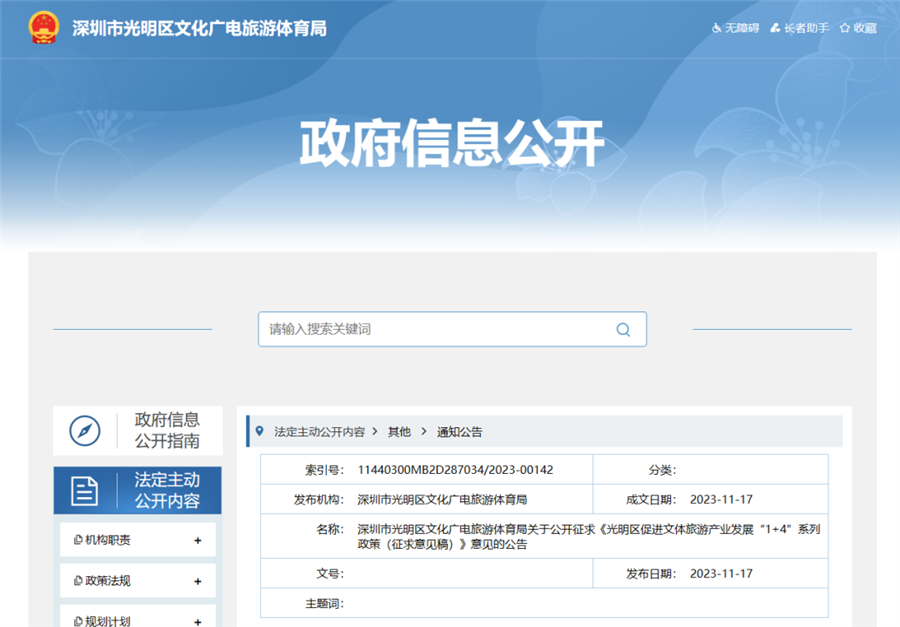900x627 pixels.
Task: Open the 无障碍 accessibility option
Action: (735, 28)
